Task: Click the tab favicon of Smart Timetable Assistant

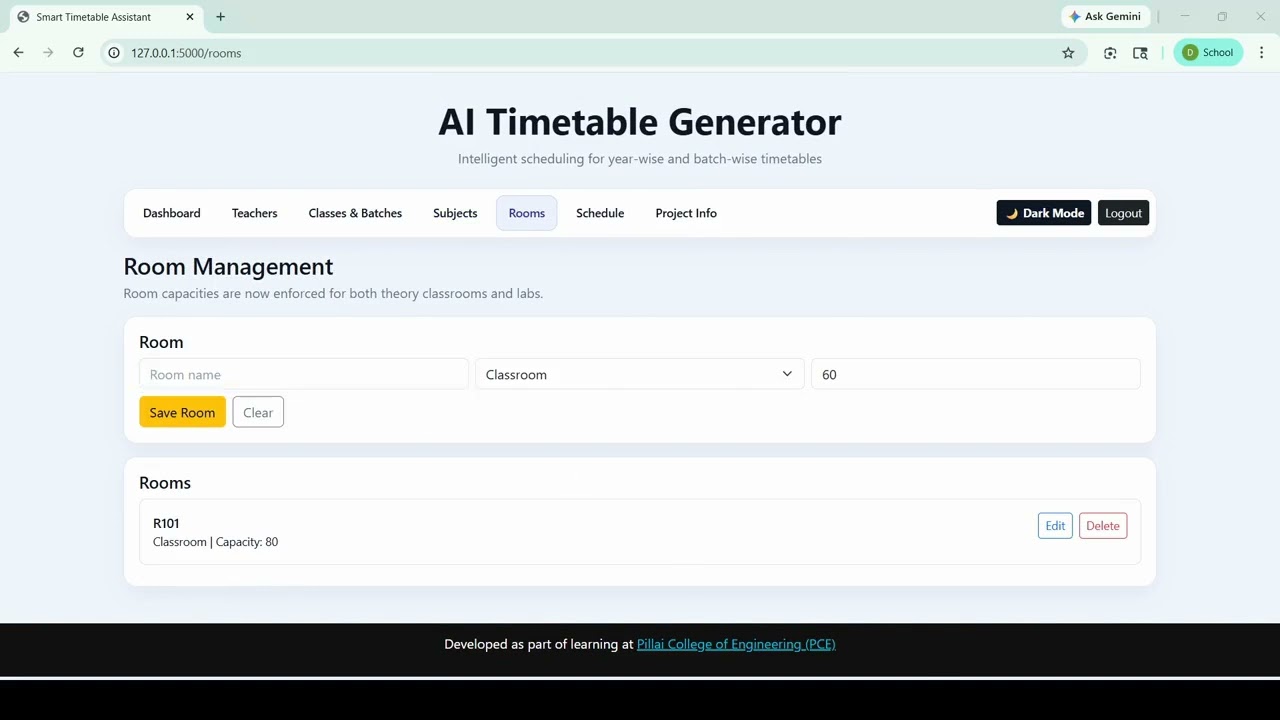Action: coord(23,17)
